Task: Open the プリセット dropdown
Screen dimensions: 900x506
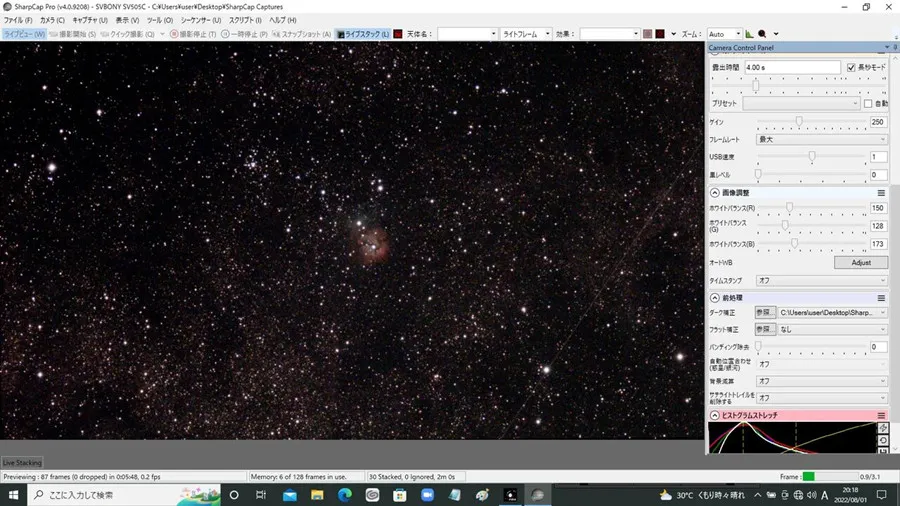Action: coord(801,104)
